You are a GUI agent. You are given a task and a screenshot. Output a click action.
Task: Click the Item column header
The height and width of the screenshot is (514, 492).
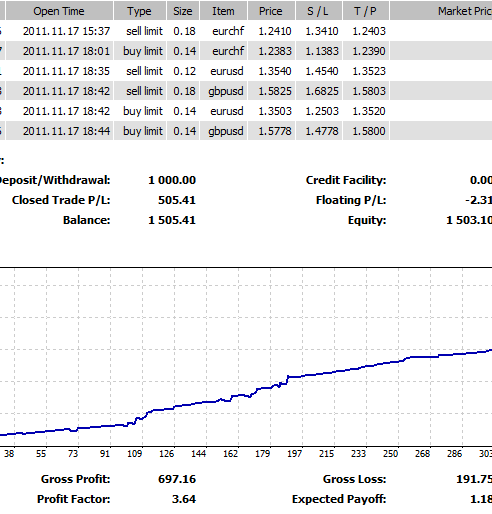coord(223,11)
